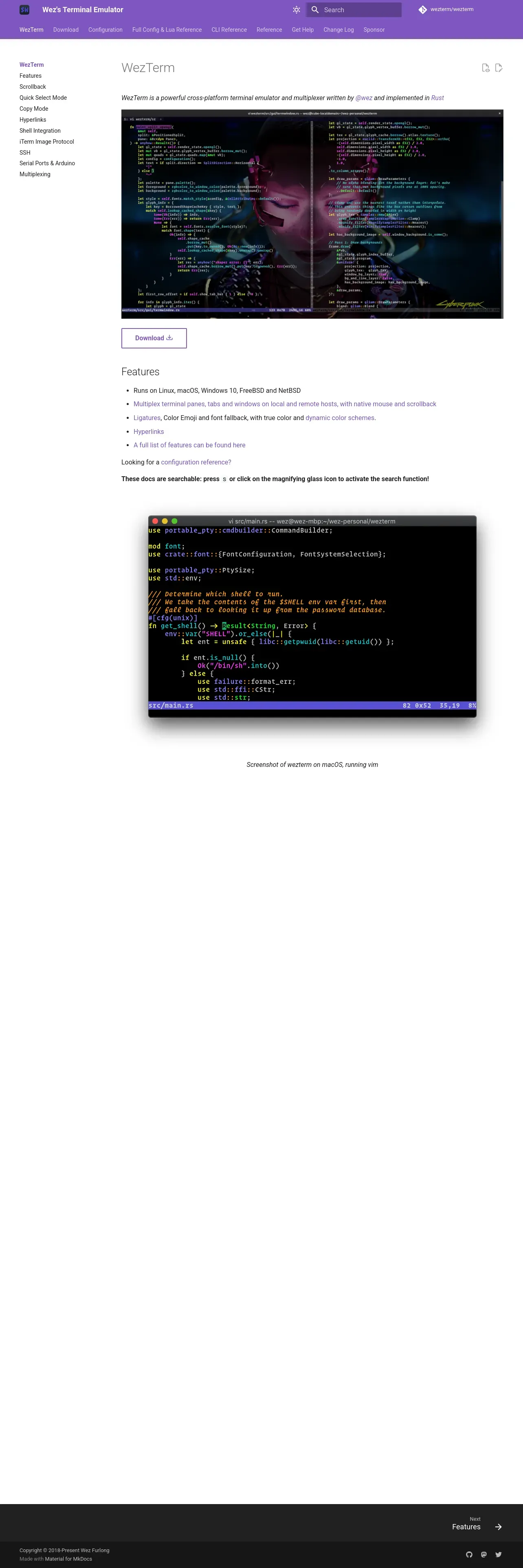Click the view page source icon

pos(485,68)
